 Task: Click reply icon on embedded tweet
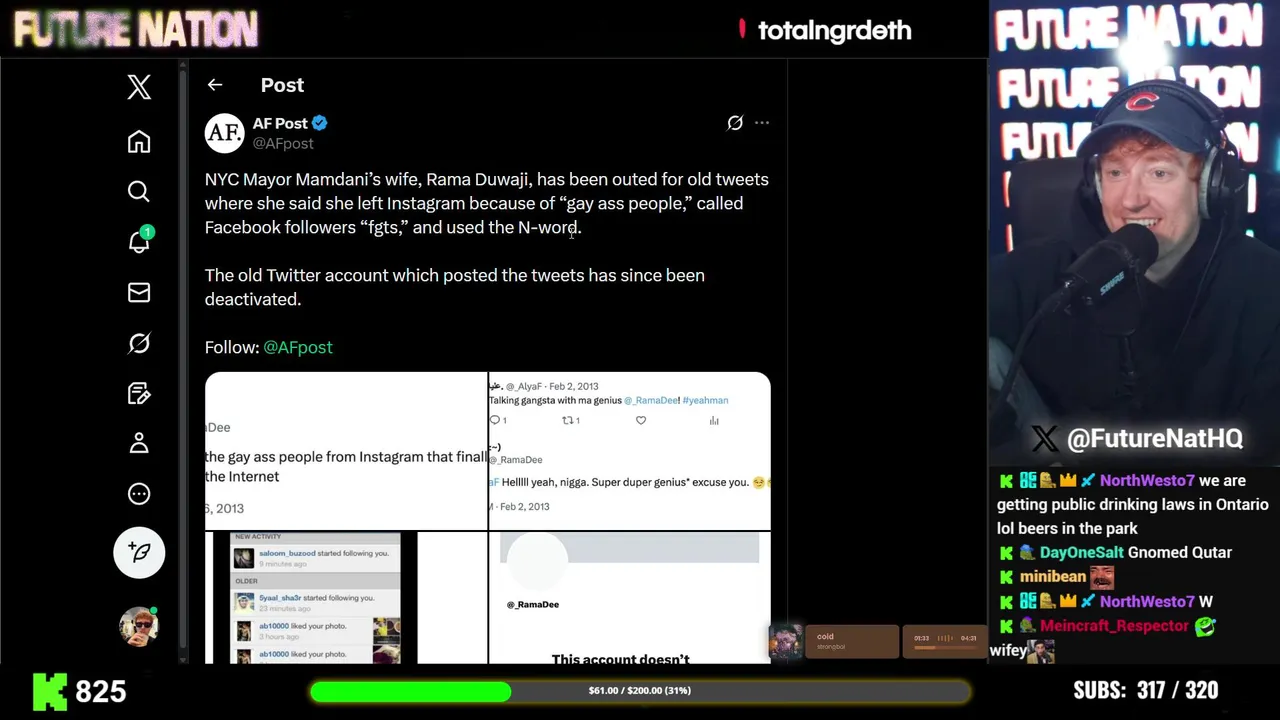(x=495, y=421)
